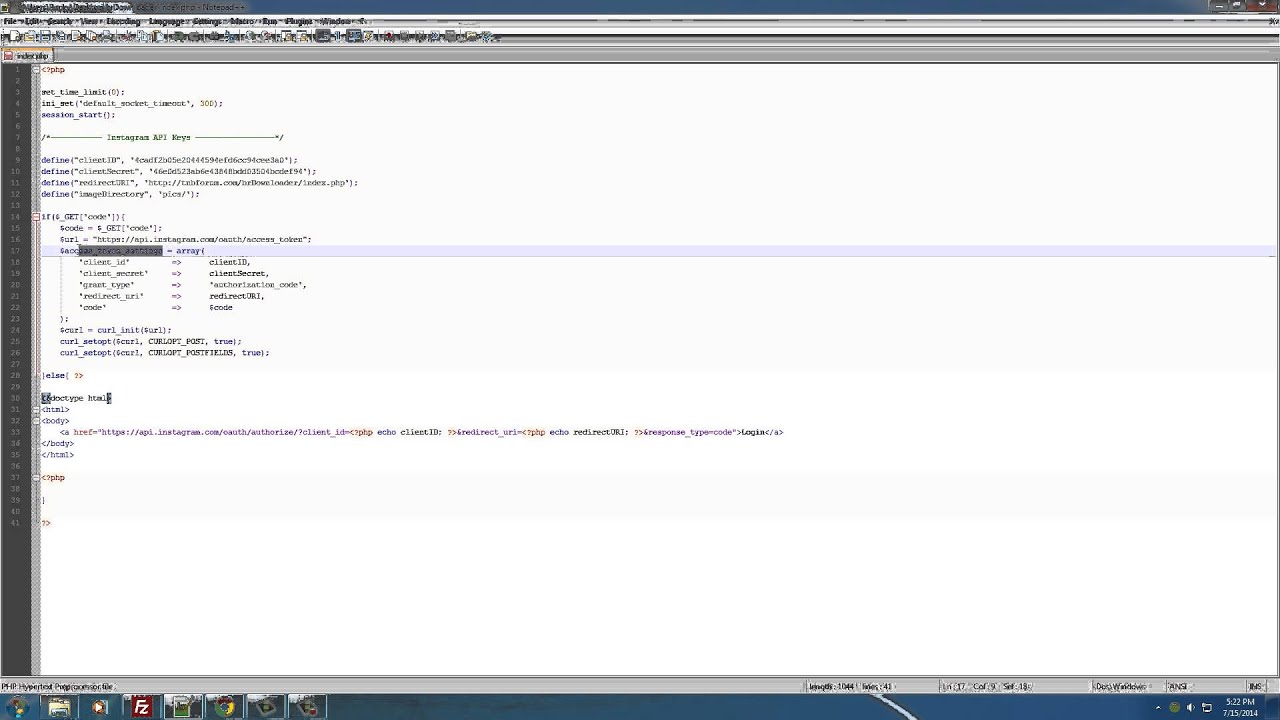This screenshot has height=720, width=1280.
Task: Click the set_time_limit(0); code line
Action: coord(83,92)
